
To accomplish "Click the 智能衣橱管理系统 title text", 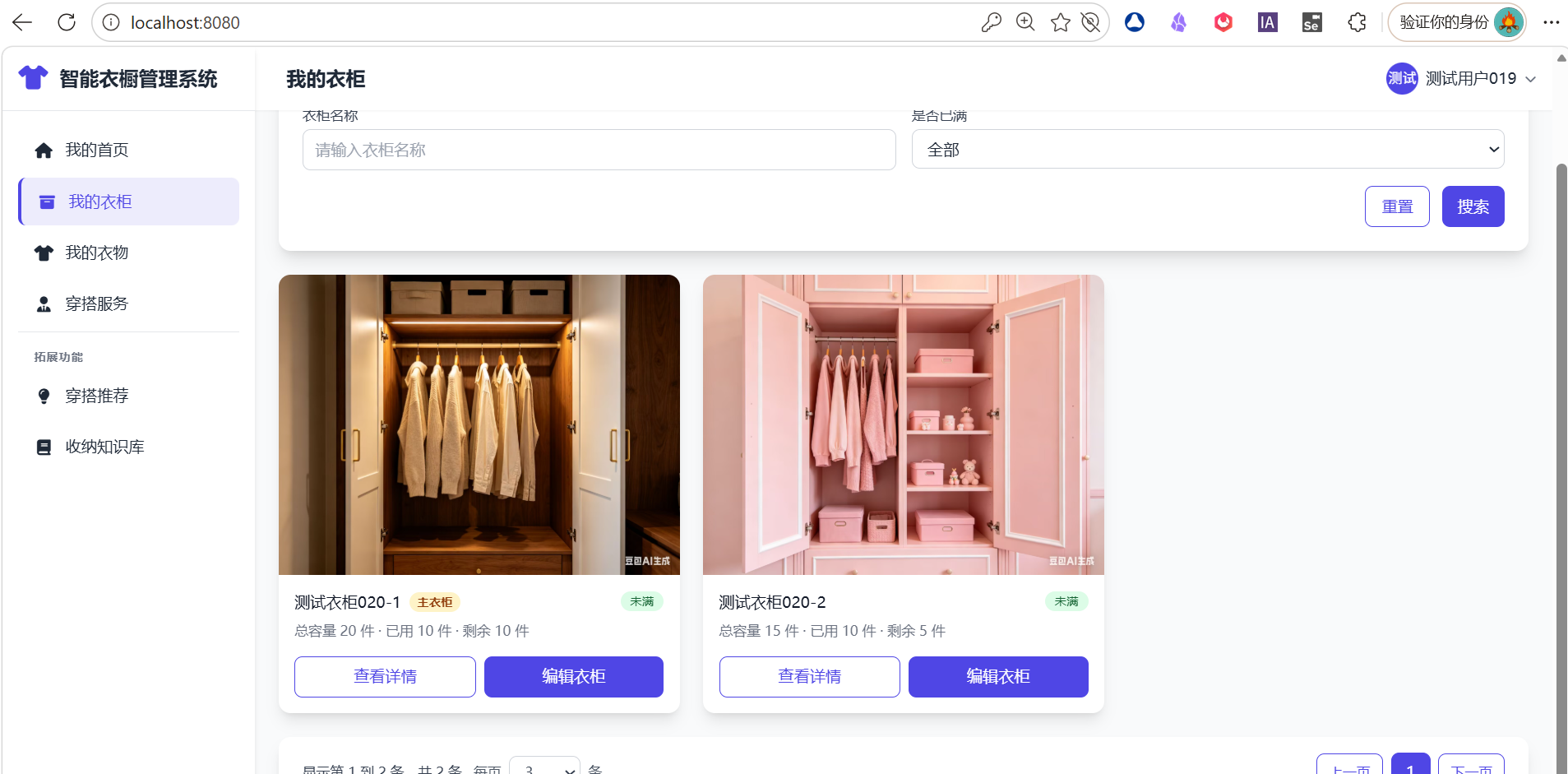I will [x=138, y=79].
